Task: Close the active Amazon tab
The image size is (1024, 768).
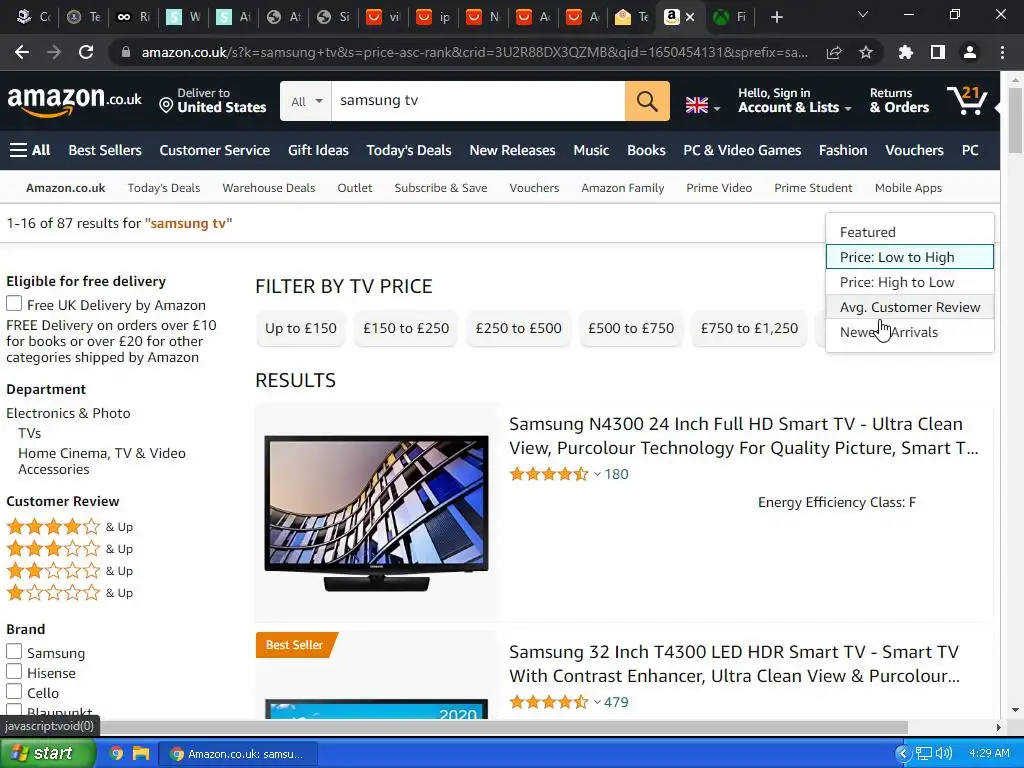Action: tap(690, 17)
